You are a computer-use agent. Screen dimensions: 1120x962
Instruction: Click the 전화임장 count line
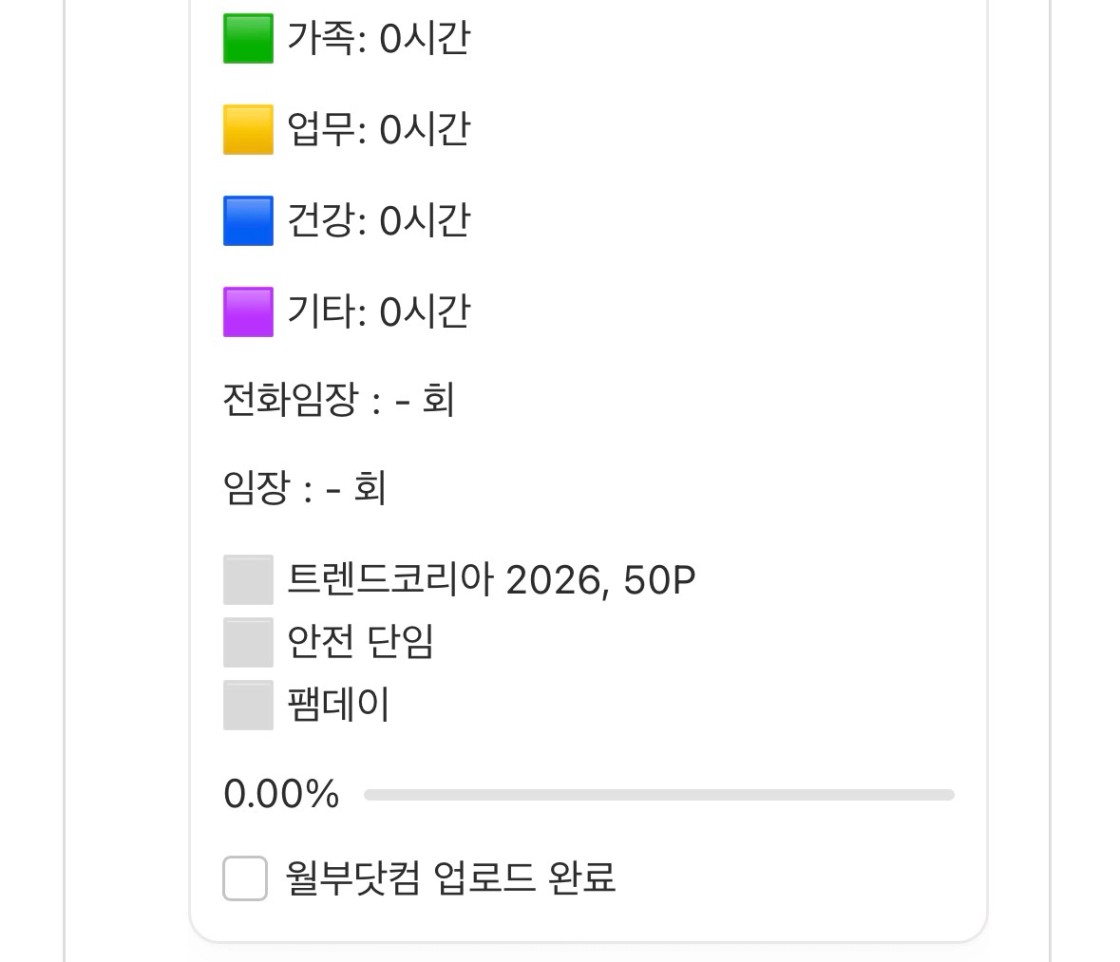coord(338,401)
